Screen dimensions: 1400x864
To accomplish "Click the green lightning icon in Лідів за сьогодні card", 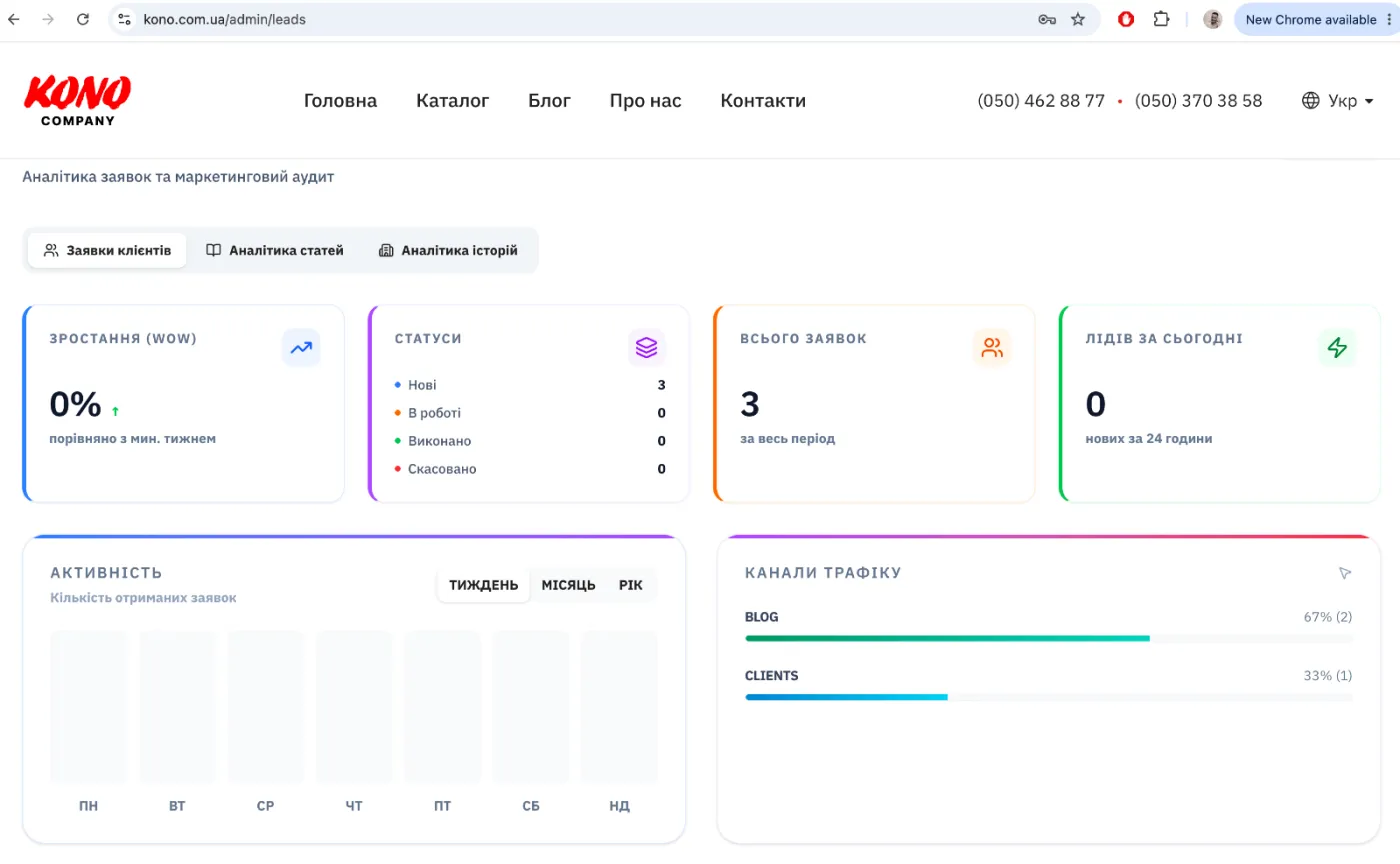I will click(x=1337, y=348).
